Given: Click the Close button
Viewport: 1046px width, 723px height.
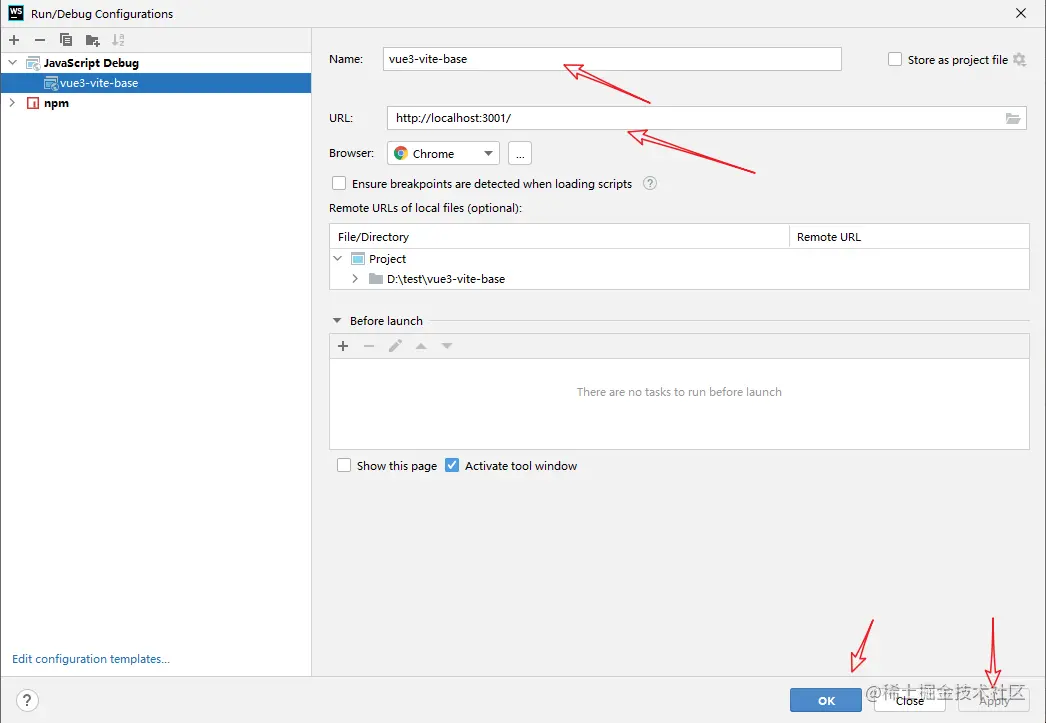Looking at the screenshot, I should click(x=909, y=700).
